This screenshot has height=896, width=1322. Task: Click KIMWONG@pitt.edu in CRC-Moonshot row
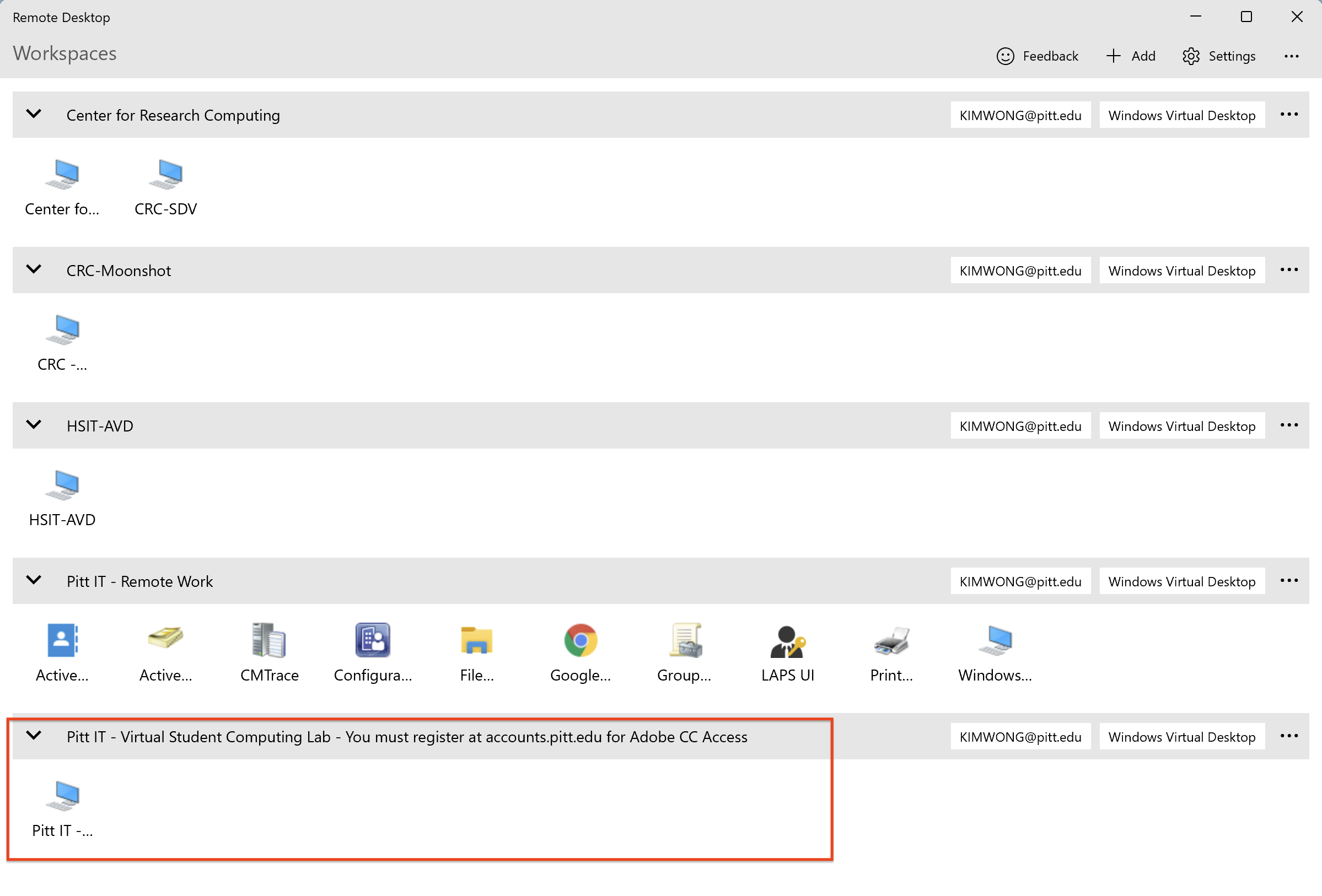(1020, 270)
